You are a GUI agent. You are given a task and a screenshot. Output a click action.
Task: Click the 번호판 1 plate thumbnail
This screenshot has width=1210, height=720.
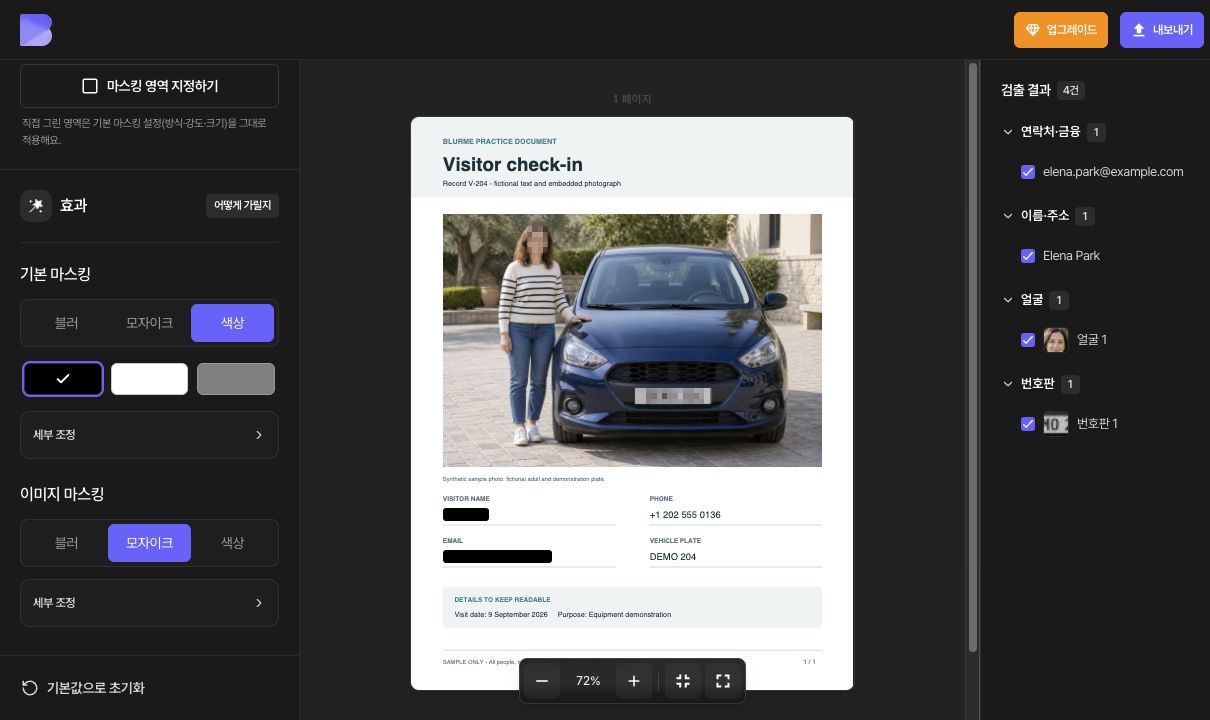click(1056, 424)
